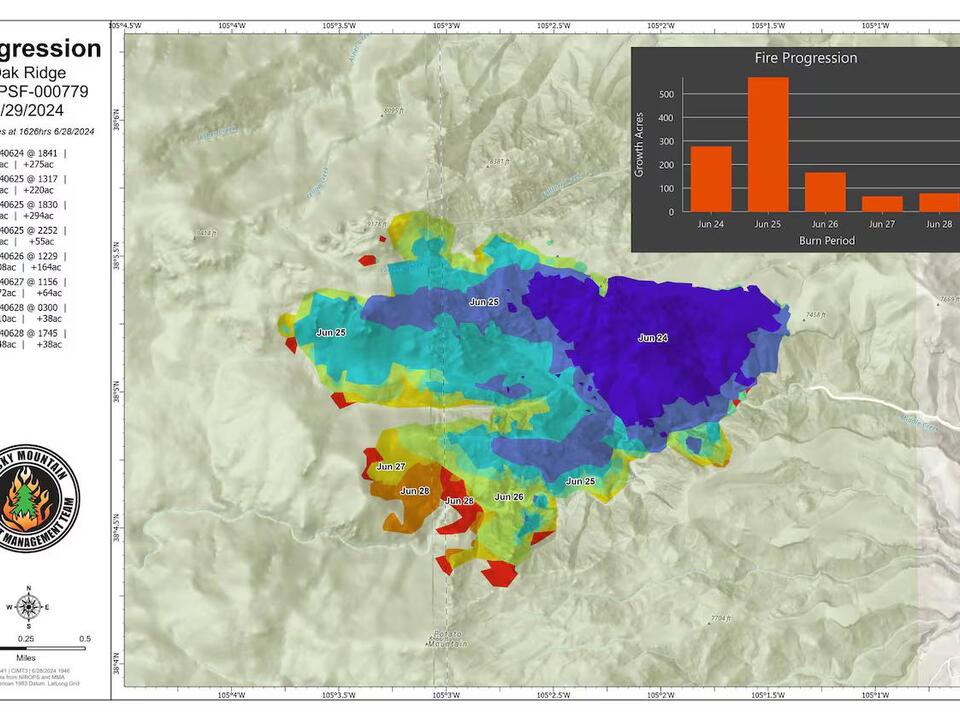Select the Jun 27 bar in the chart
Image resolution: width=960 pixels, height=720 pixels.
coord(882,204)
